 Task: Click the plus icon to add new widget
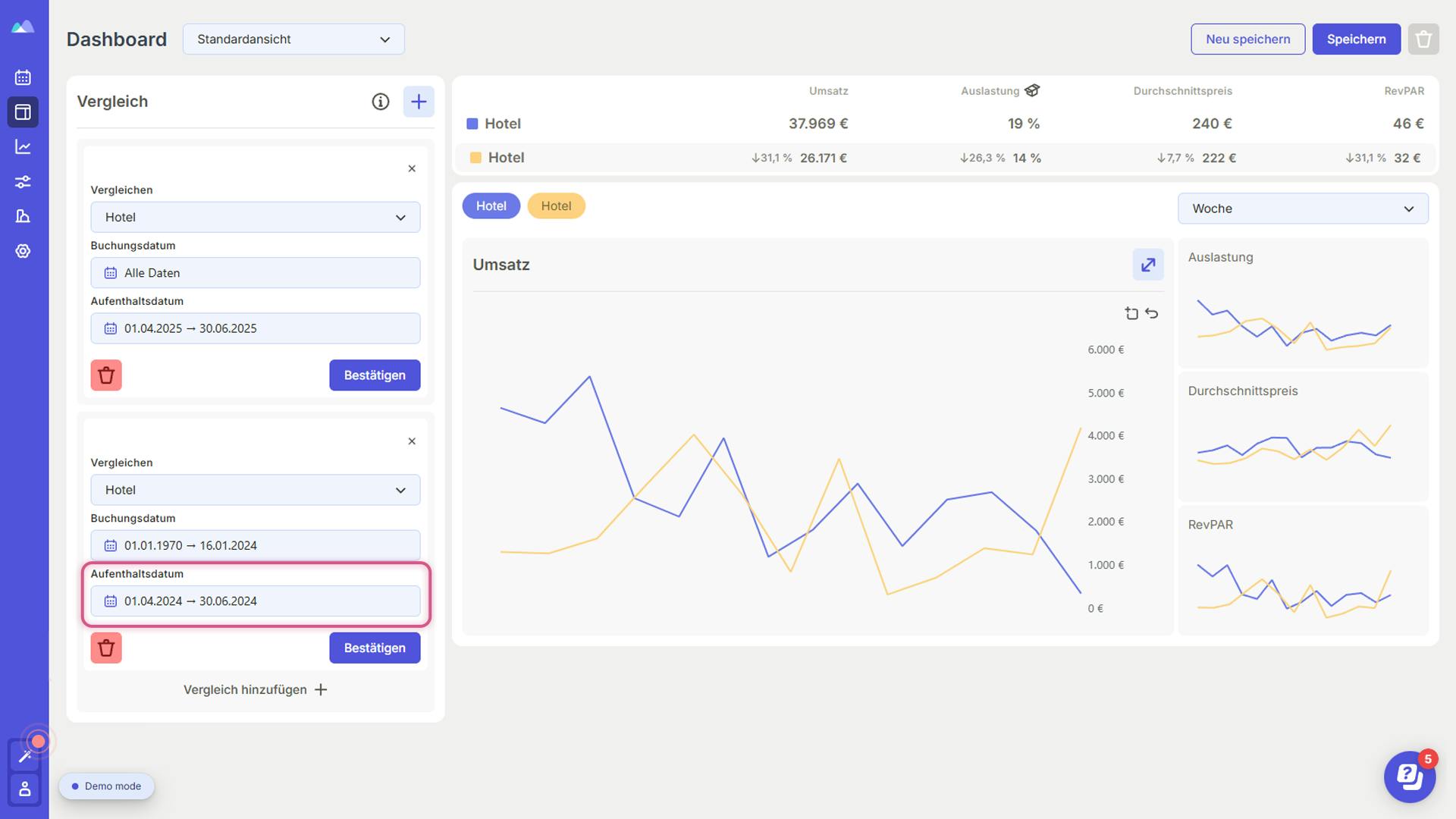click(418, 101)
